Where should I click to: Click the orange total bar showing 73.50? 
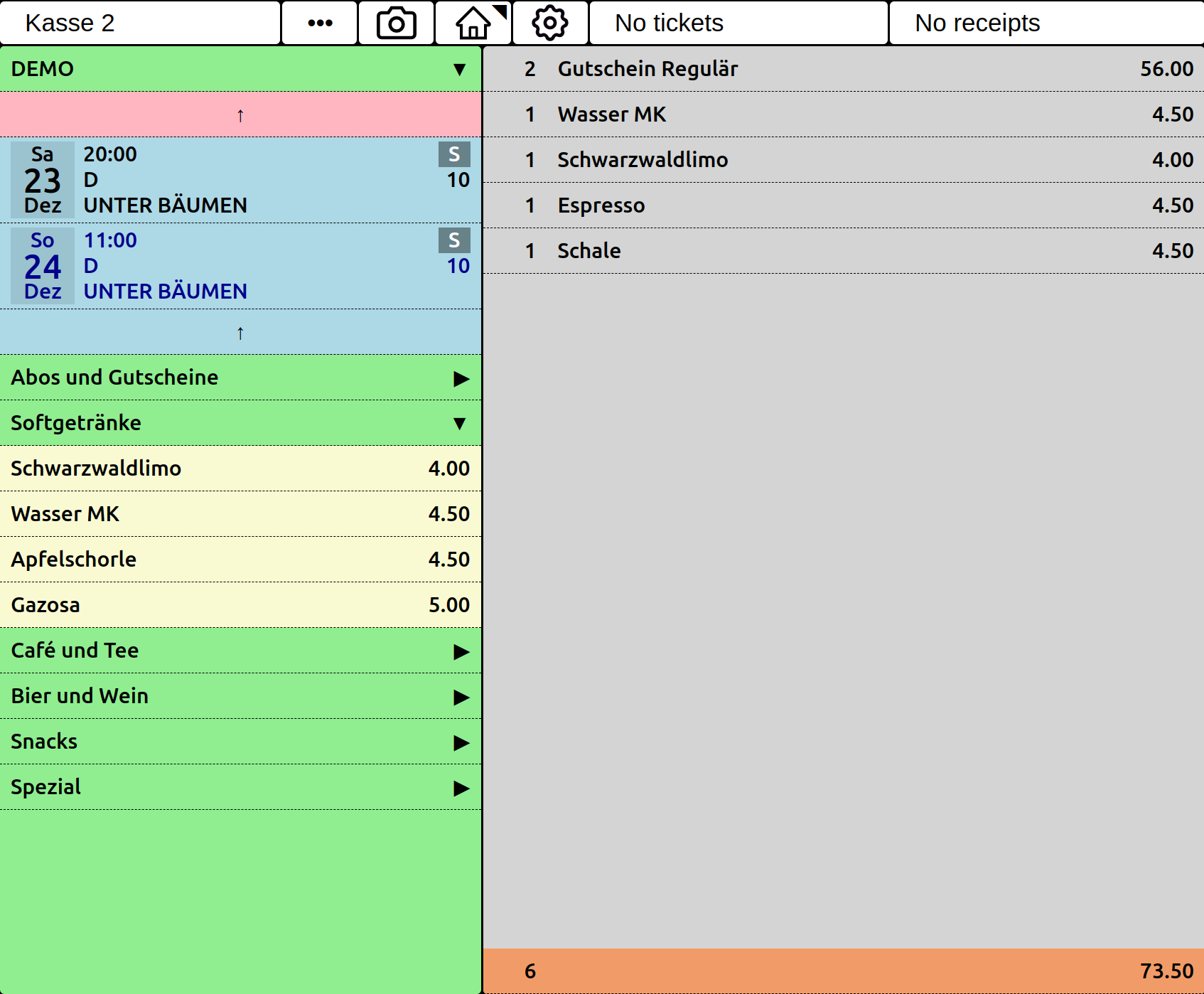click(843, 971)
